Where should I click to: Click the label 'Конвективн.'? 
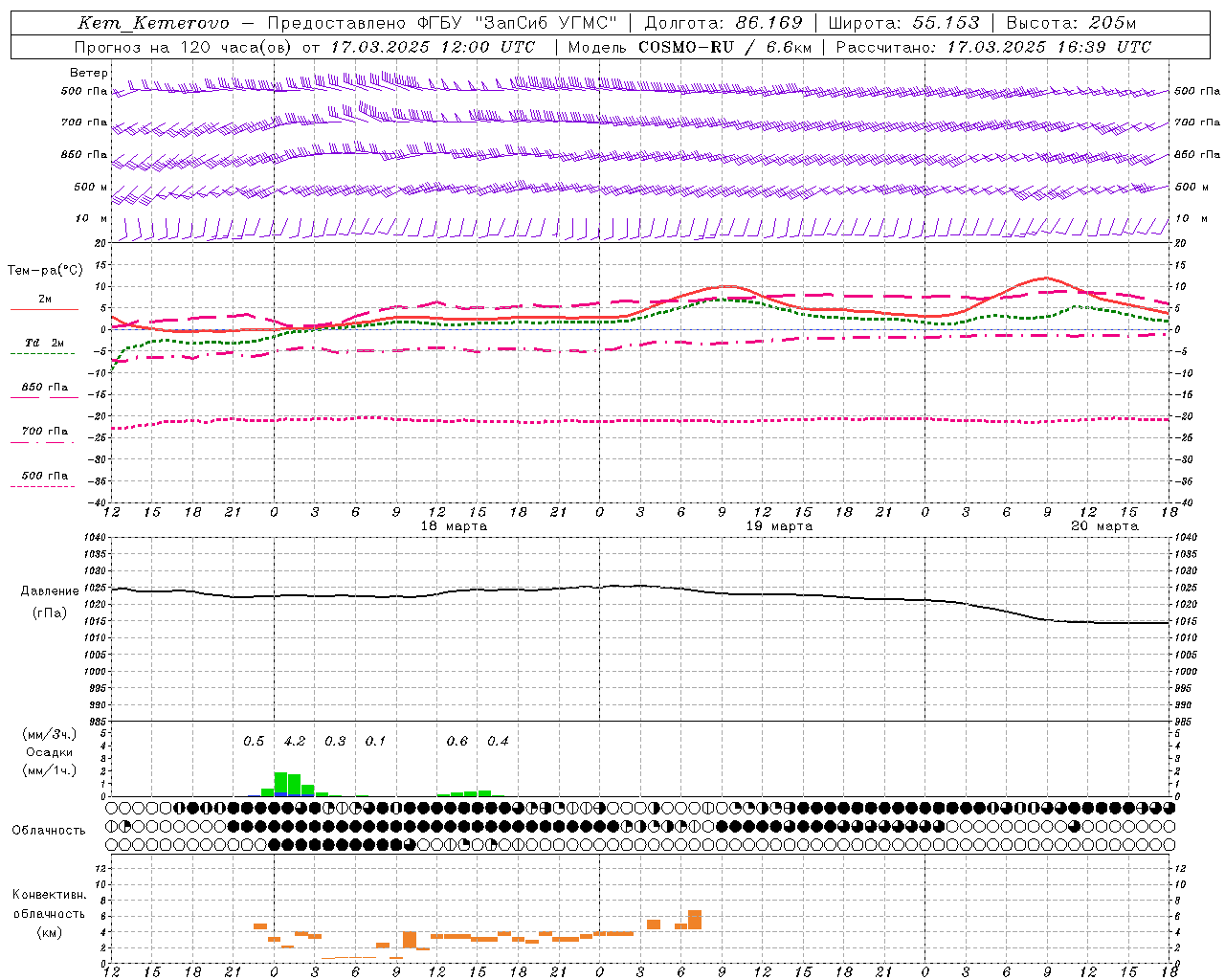tap(50, 895)
